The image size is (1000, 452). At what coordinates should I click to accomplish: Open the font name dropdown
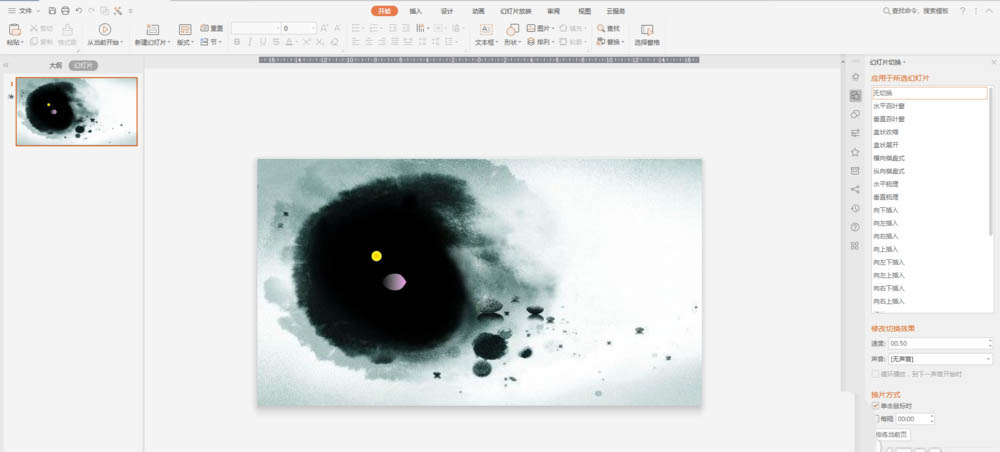pos(278,29)
